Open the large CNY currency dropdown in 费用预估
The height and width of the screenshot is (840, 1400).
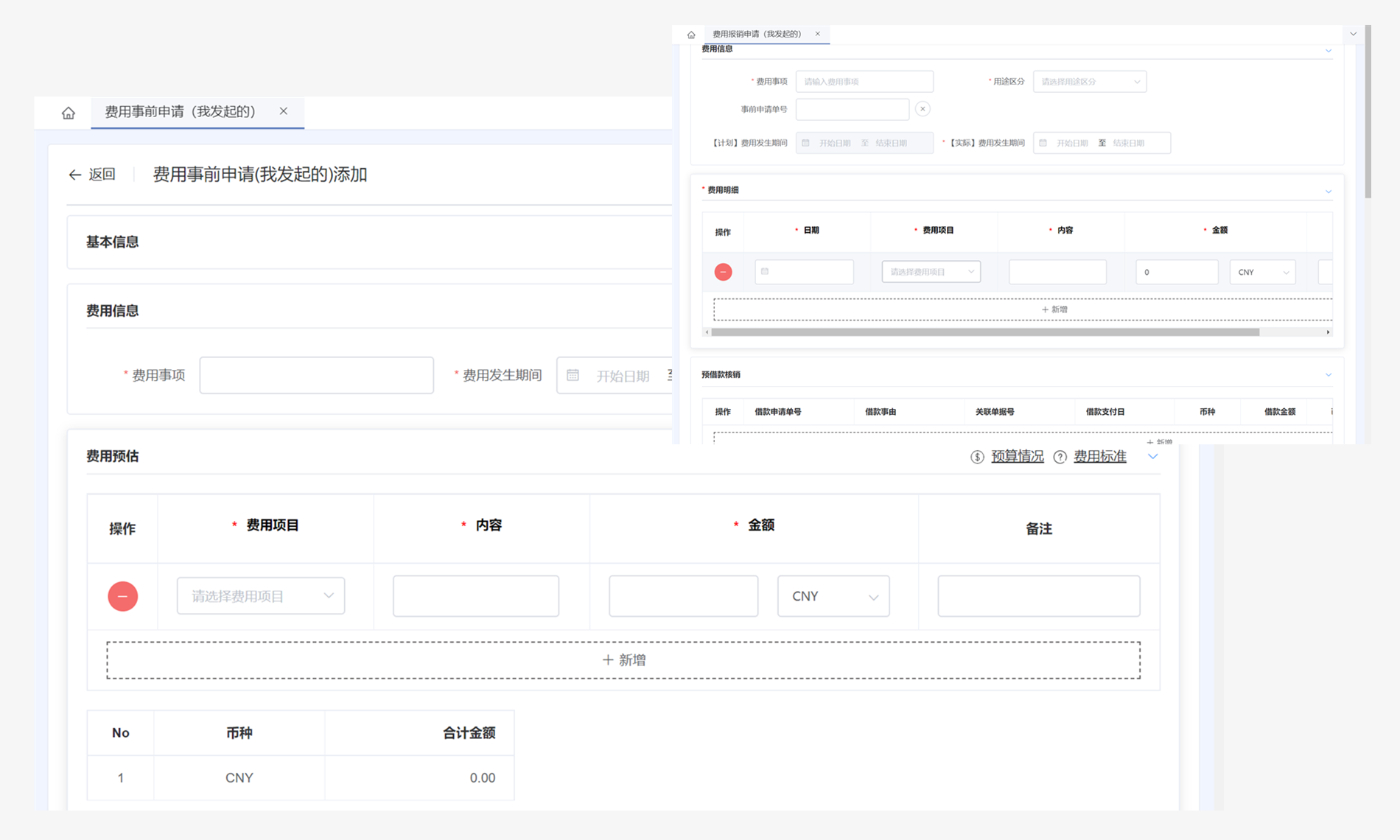(833, 596)
